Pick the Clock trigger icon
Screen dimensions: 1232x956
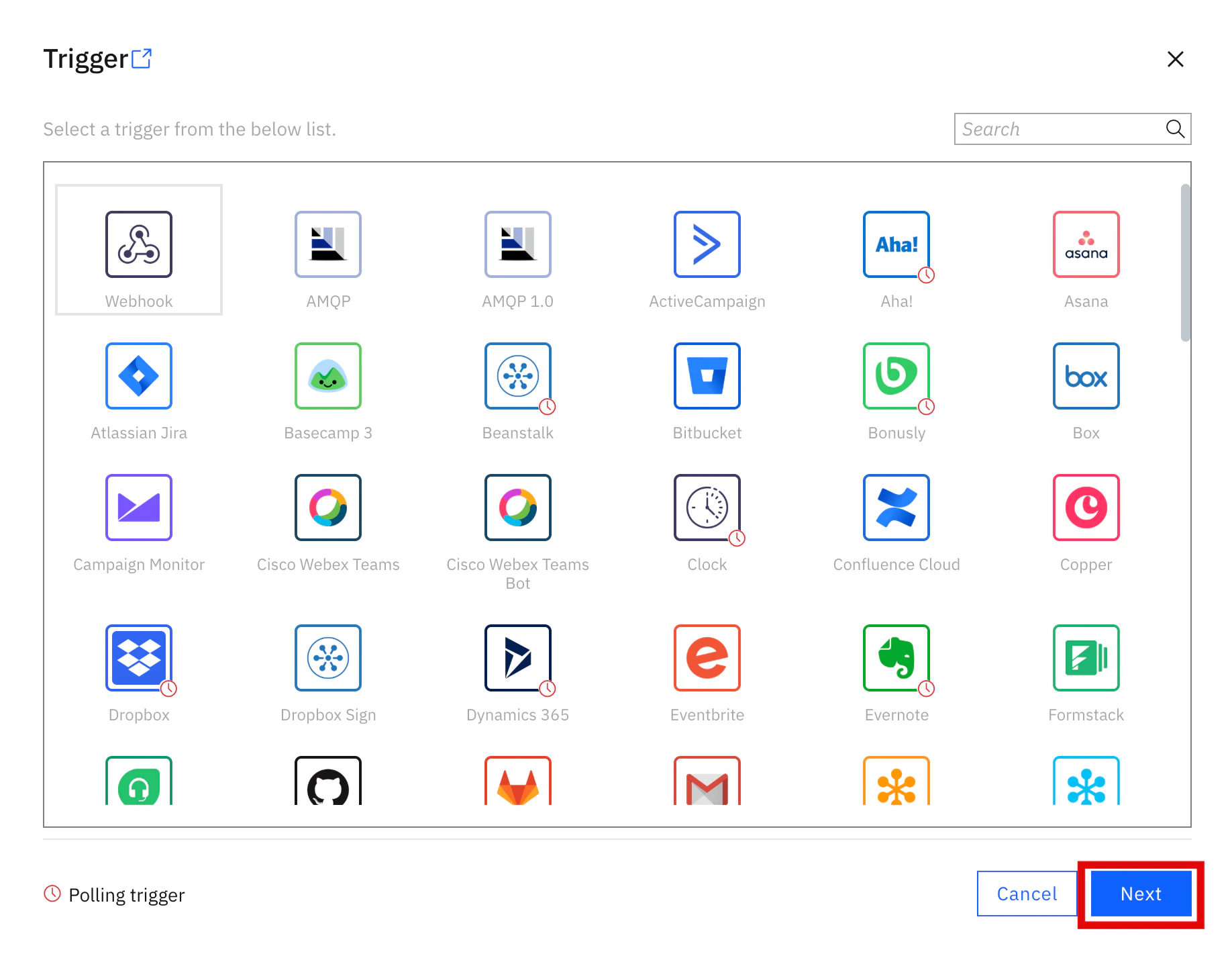707,508
